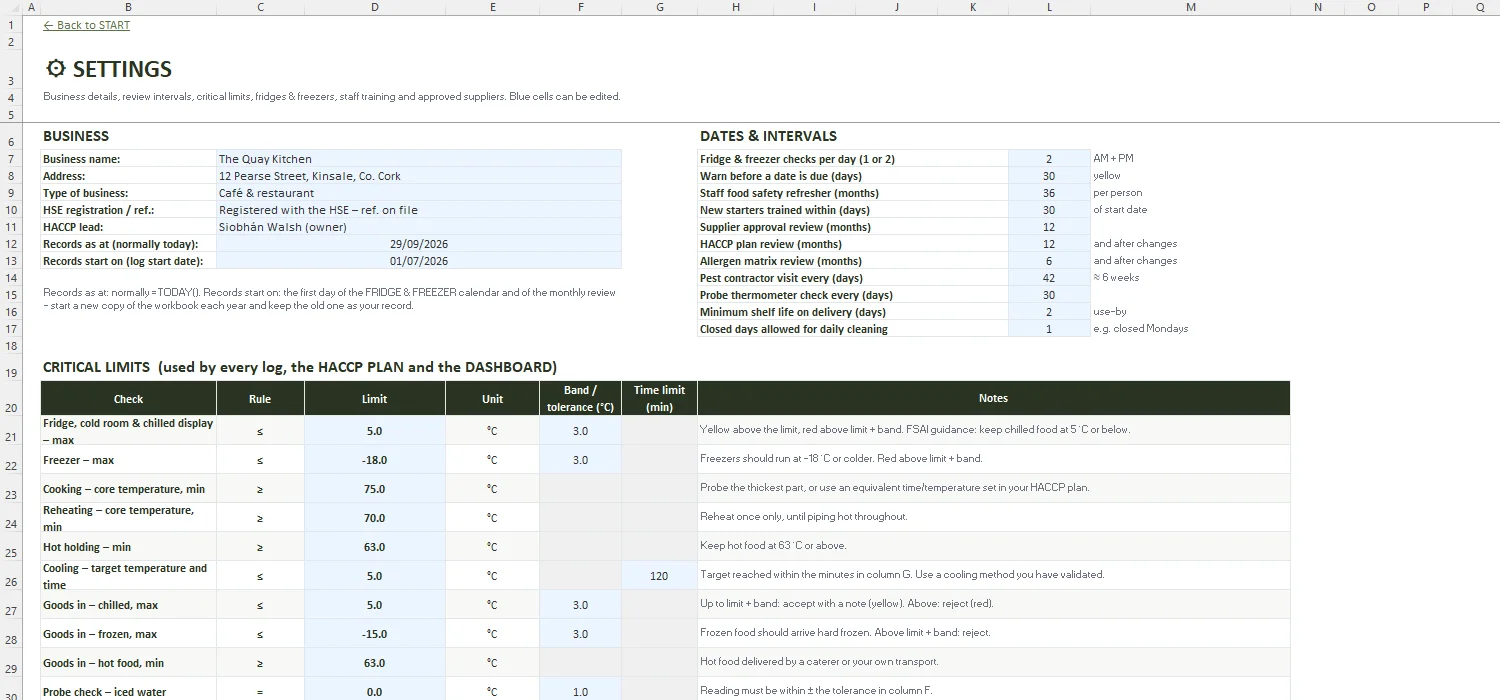This screenshot has height=700, width=1500.
Task: Select column header M
Action: coord(1190,7)
